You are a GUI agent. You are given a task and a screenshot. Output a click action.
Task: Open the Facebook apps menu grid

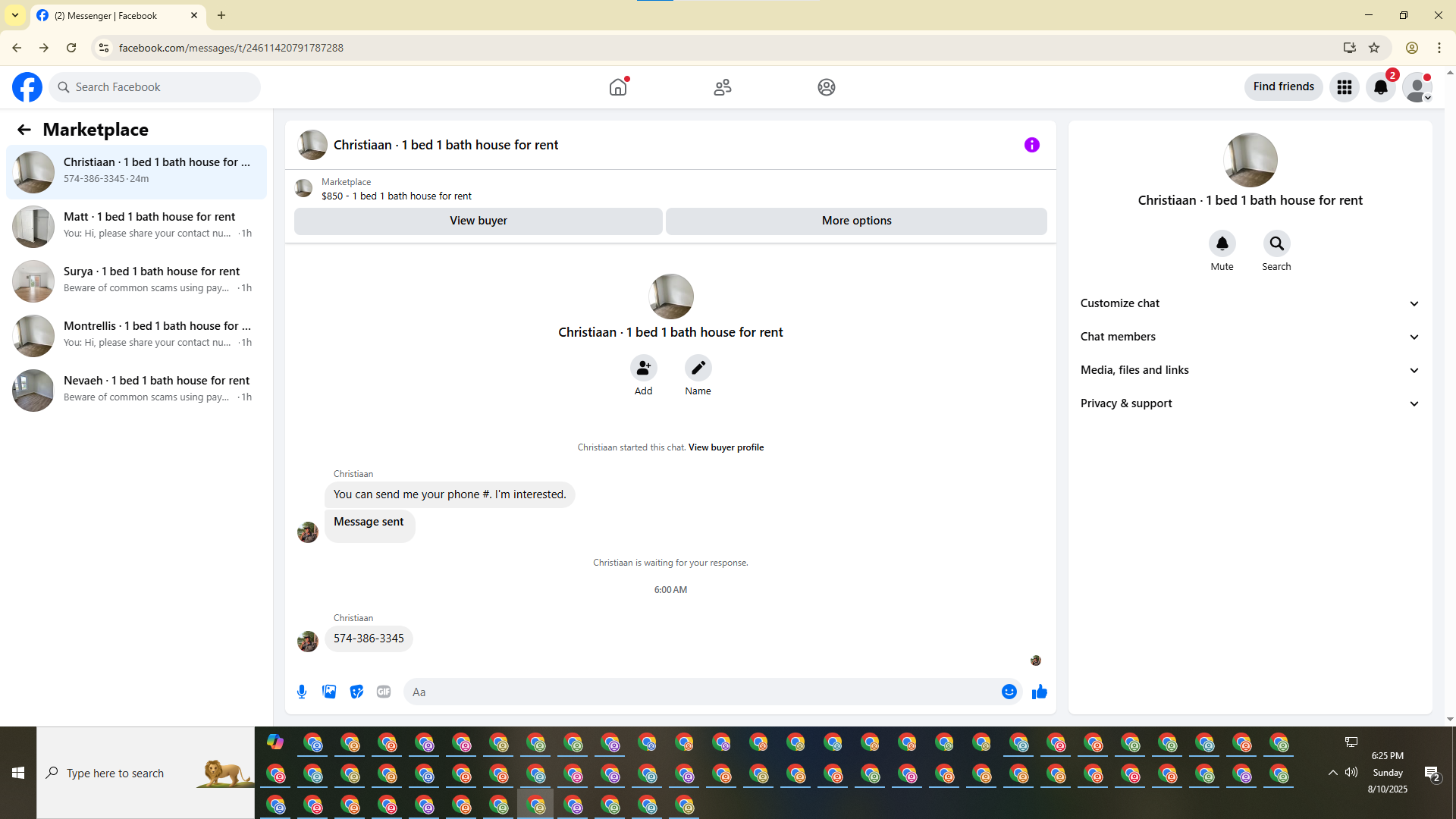[1344, 87]
